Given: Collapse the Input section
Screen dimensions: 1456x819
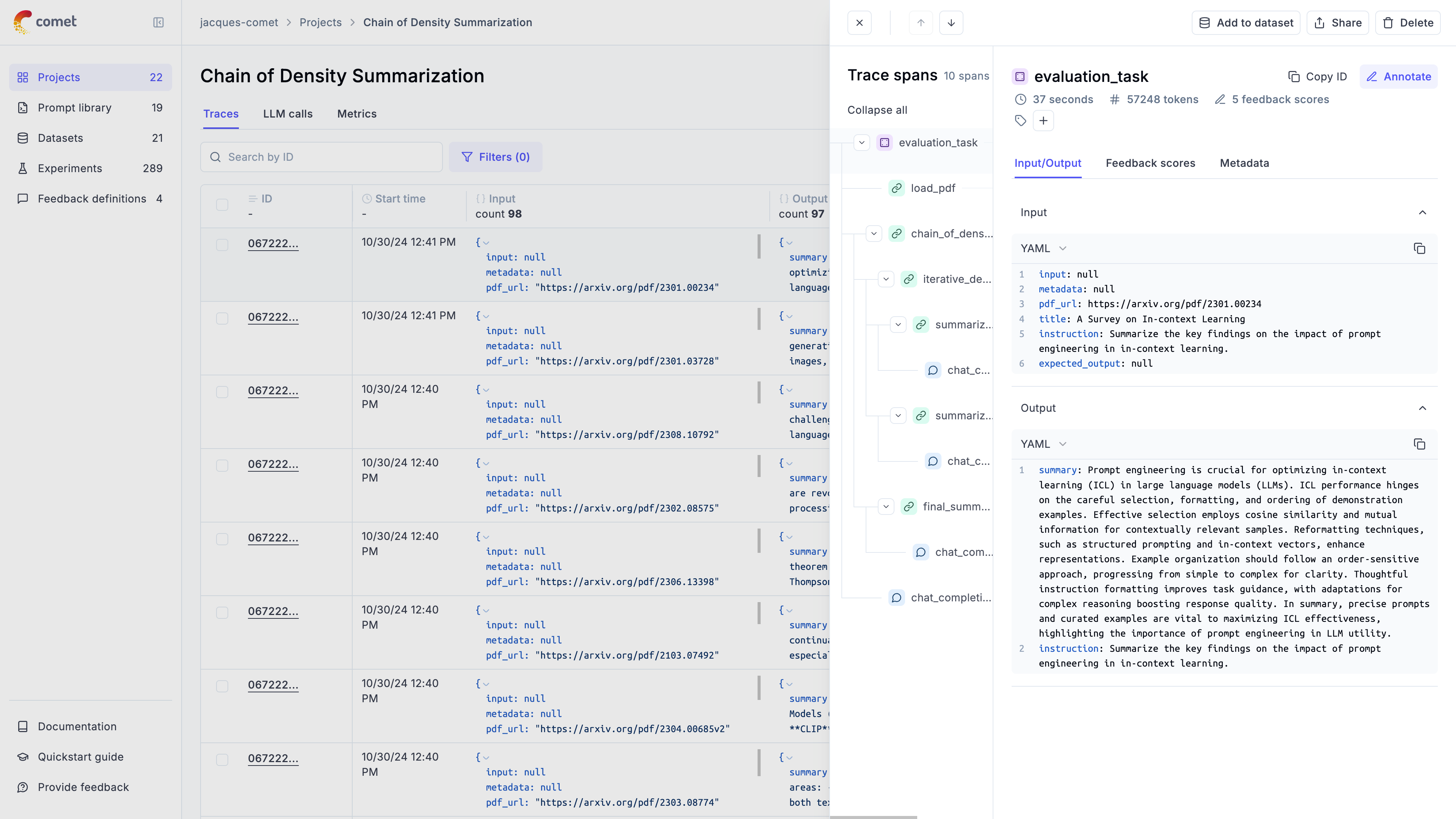Looking at the screenshot, I should 1423,212.
